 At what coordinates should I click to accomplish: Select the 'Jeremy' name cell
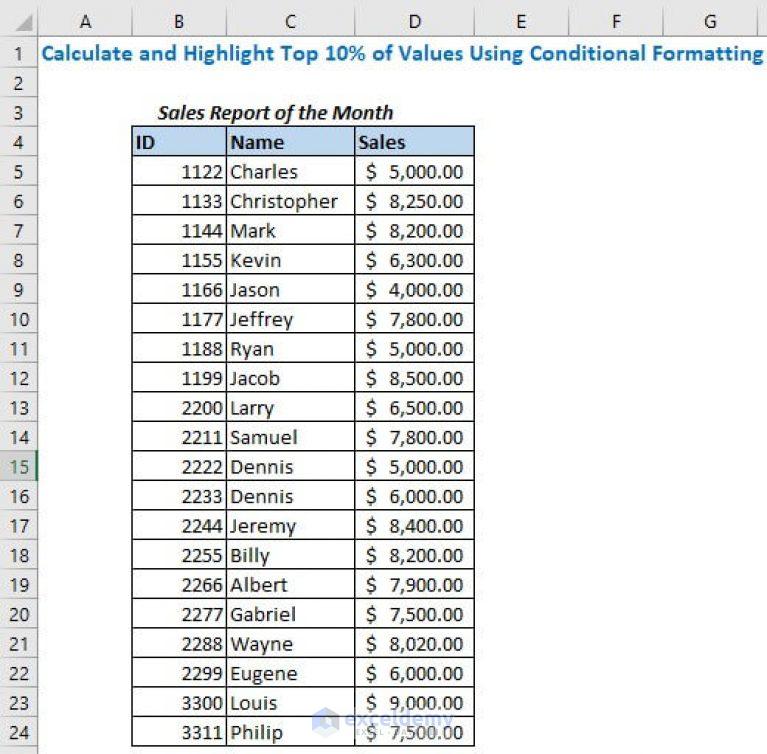(291, 526)
